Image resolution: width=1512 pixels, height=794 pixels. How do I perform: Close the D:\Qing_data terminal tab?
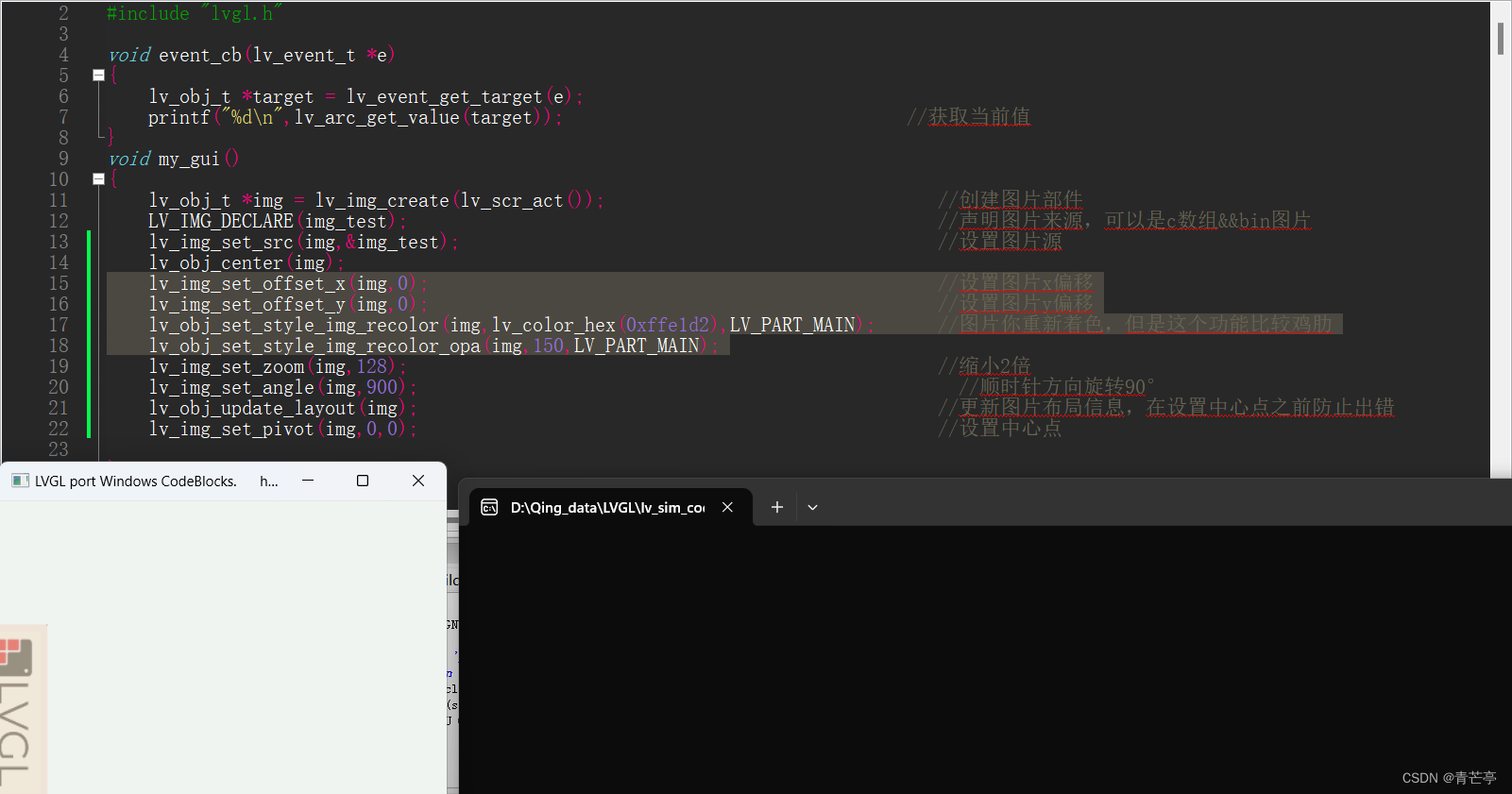tap(727, 507)
